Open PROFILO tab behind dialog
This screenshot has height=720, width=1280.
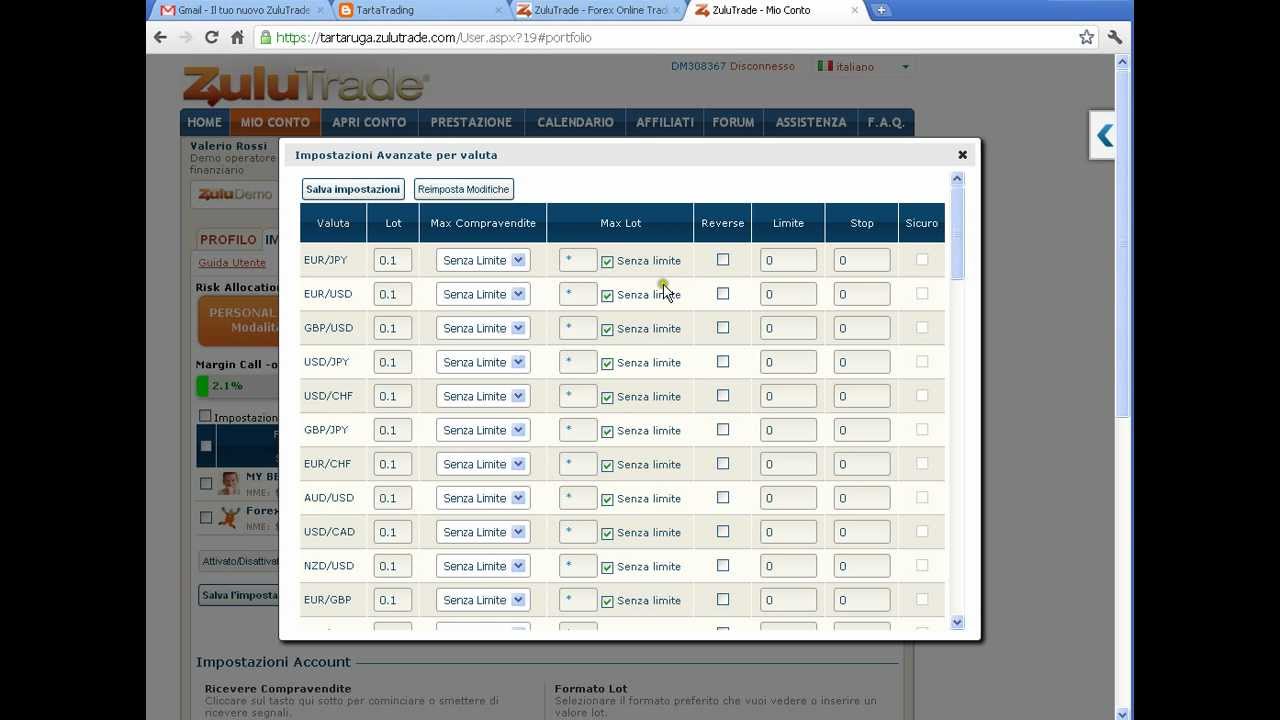[228, 240]
